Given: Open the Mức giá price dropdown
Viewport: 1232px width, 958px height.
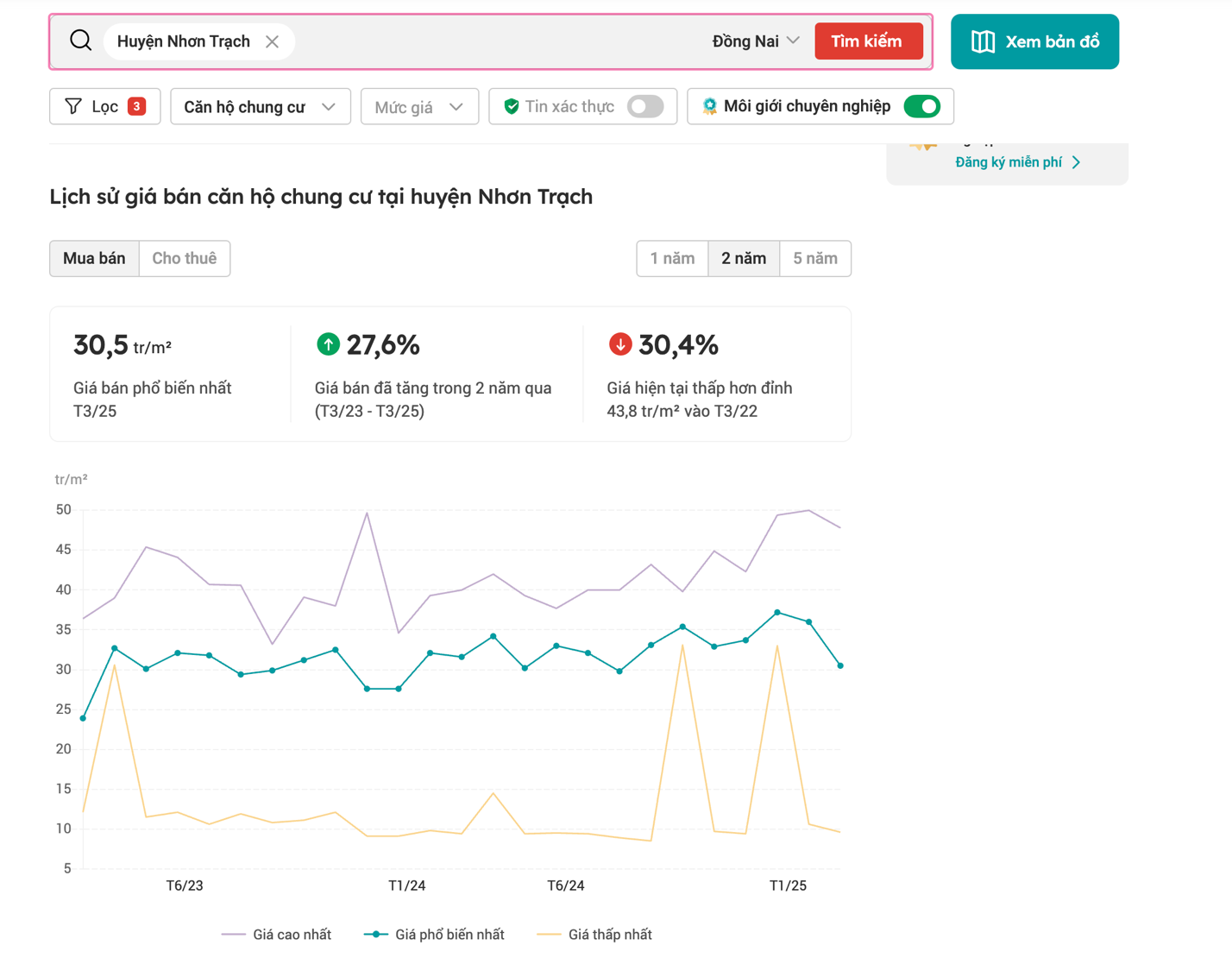Looking at the screenshot, I should (x=419, y=107).
